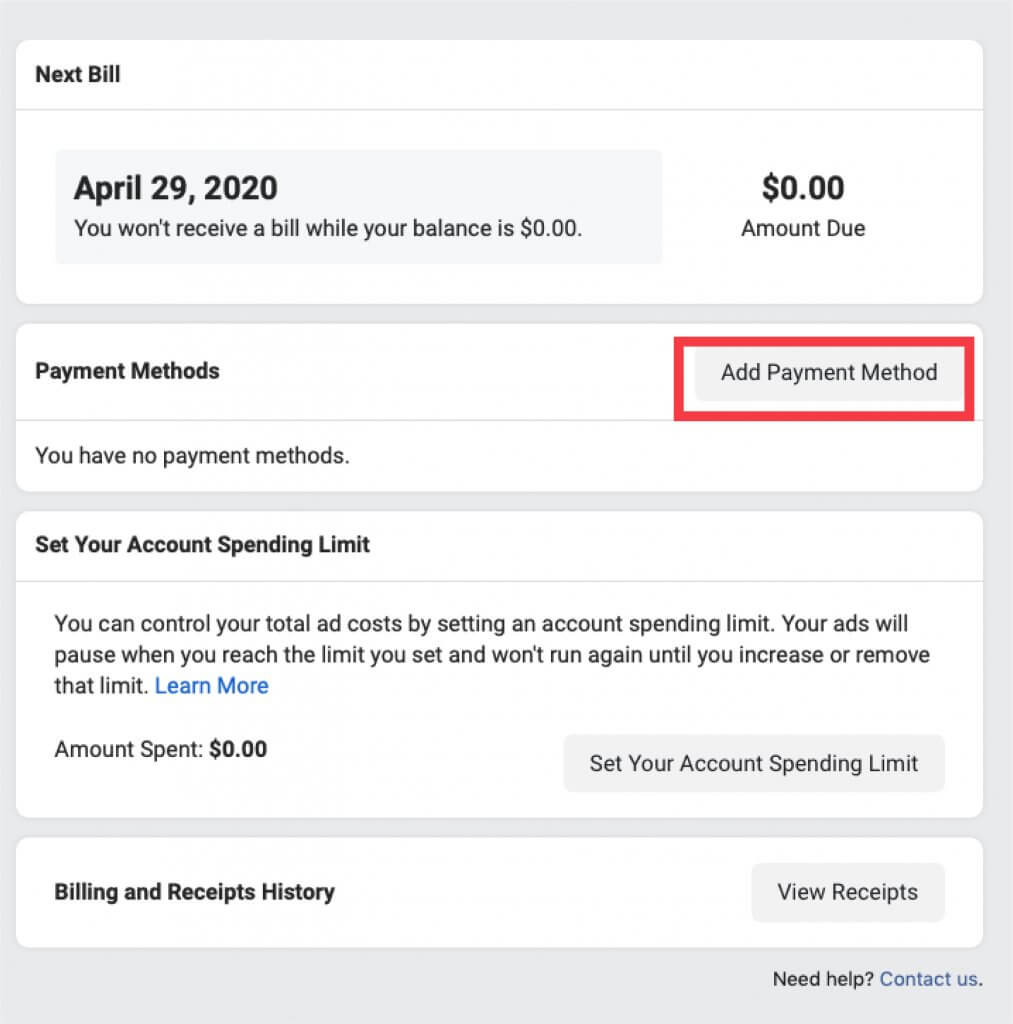Open the Learn More link
Image resolution: width=1013 pixels, height=1024 pixels.
[x=211, y=685]
